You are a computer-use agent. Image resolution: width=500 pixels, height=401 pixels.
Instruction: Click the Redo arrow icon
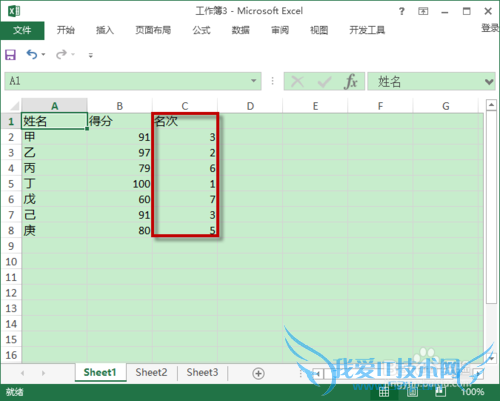pos(61,54)
